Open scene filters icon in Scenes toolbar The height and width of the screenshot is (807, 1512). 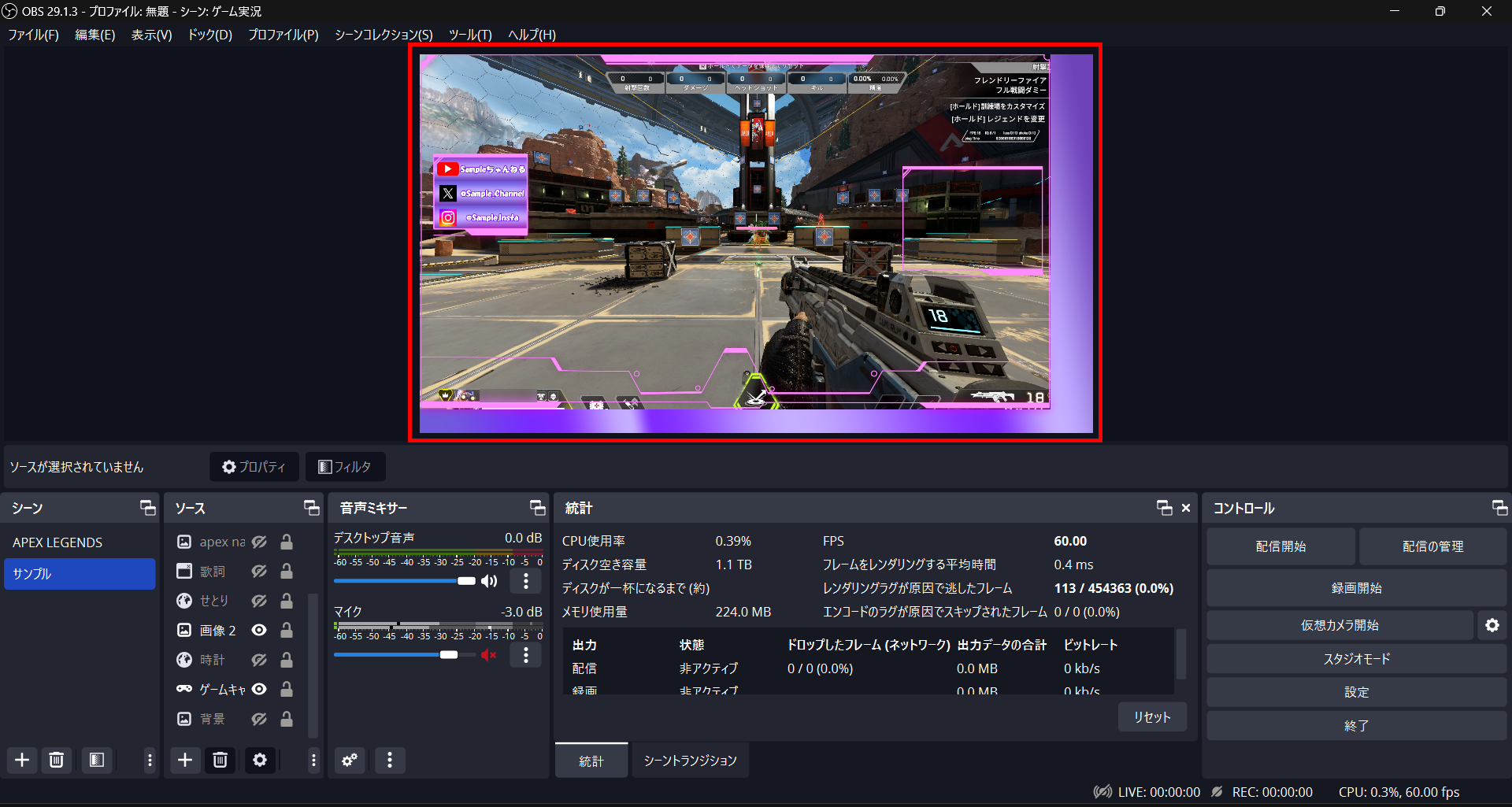(97, 760)
